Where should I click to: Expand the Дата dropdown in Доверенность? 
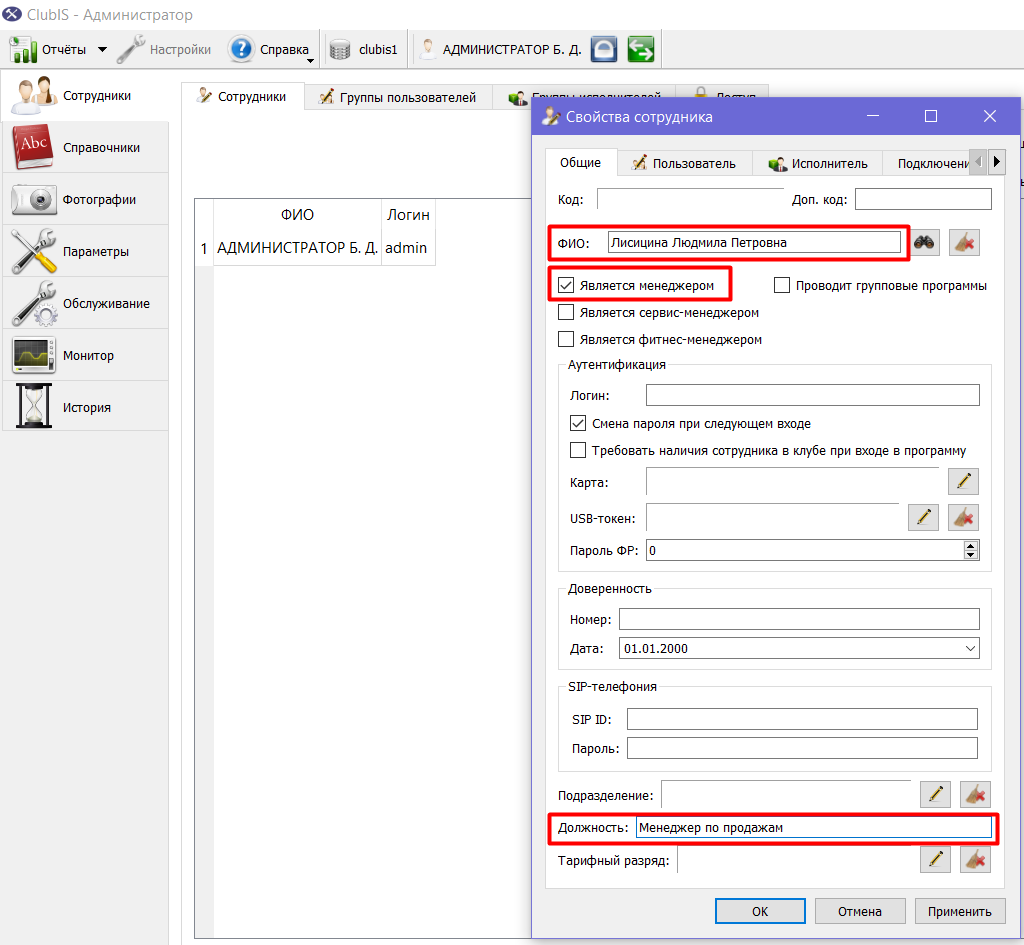point(970,649)
